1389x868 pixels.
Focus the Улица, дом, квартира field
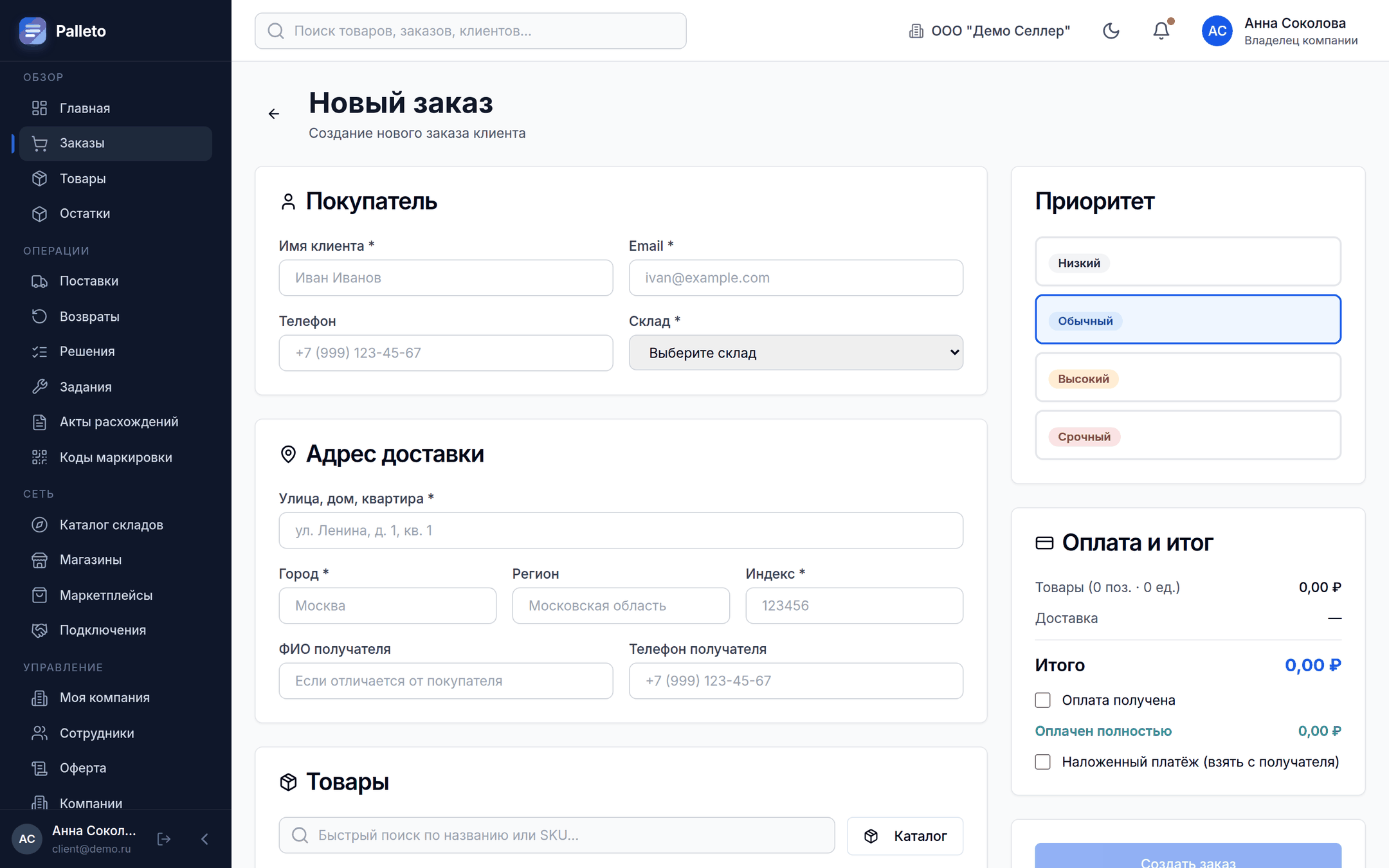(x=621, y=530)
